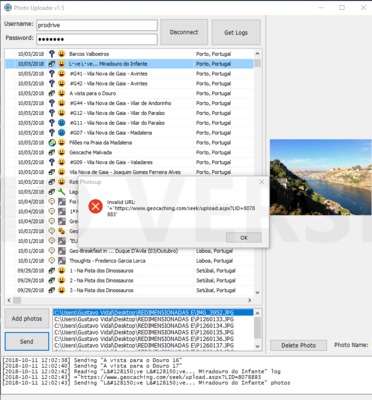Select the IMG_3952.JPG file entry

coord(153,312)
